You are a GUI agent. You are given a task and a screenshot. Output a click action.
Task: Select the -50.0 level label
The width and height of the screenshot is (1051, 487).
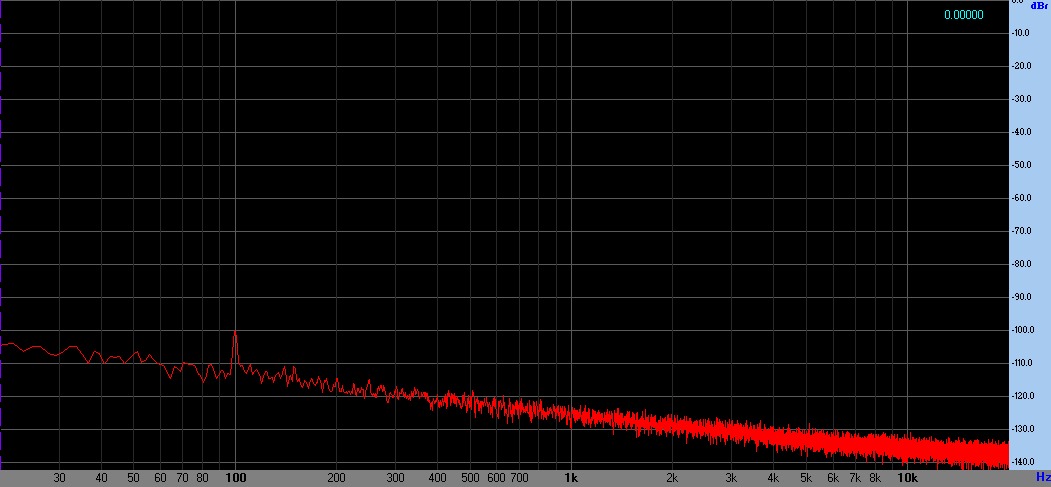click(x=1022, y=165)
